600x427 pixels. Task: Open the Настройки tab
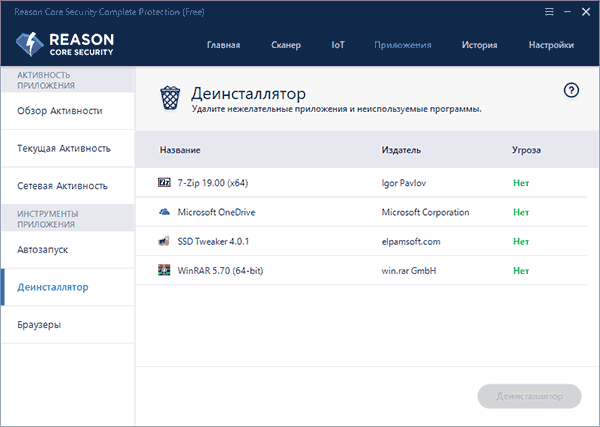551,45
